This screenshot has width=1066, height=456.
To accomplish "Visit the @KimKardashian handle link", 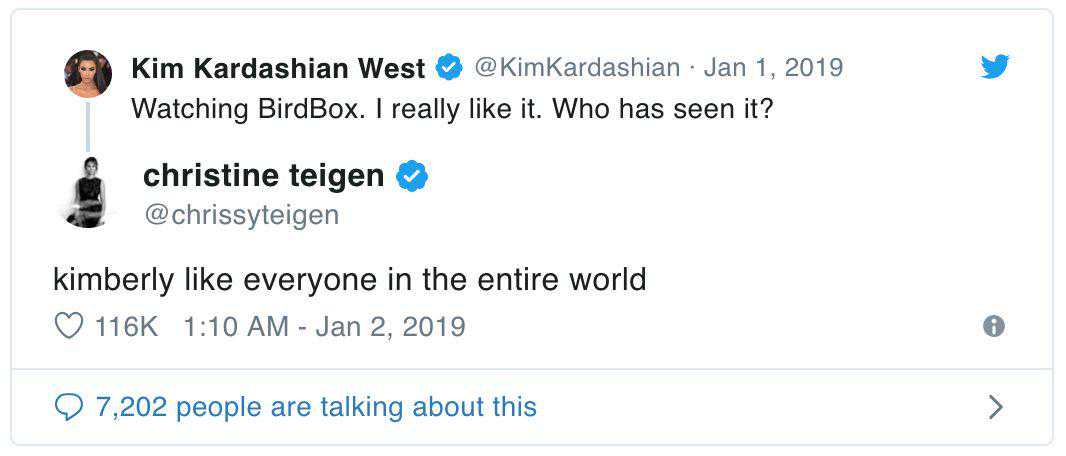I will [576, 68].
